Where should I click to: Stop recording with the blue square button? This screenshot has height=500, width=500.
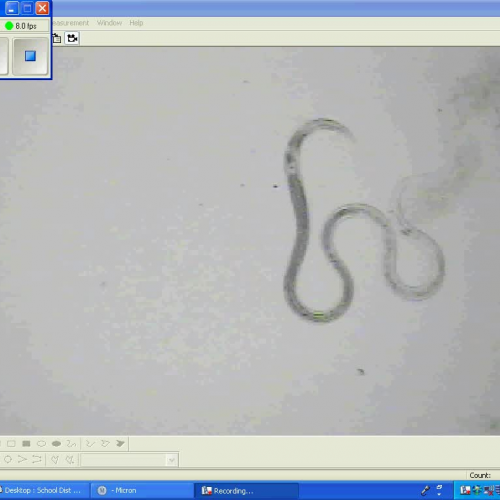click(x=30, y=56)
